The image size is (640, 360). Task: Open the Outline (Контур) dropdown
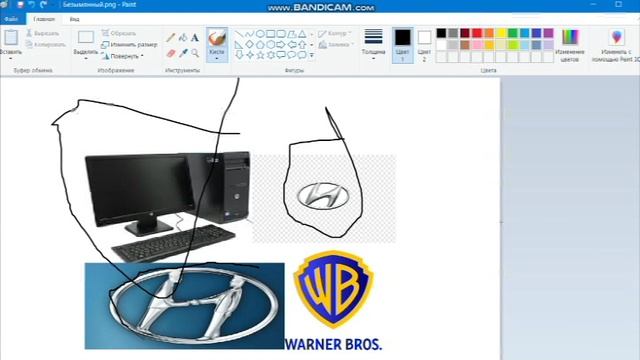[335, 33]
